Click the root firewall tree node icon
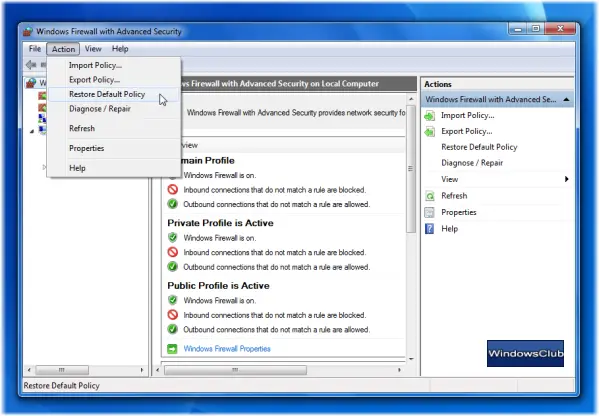 [31, 83]
